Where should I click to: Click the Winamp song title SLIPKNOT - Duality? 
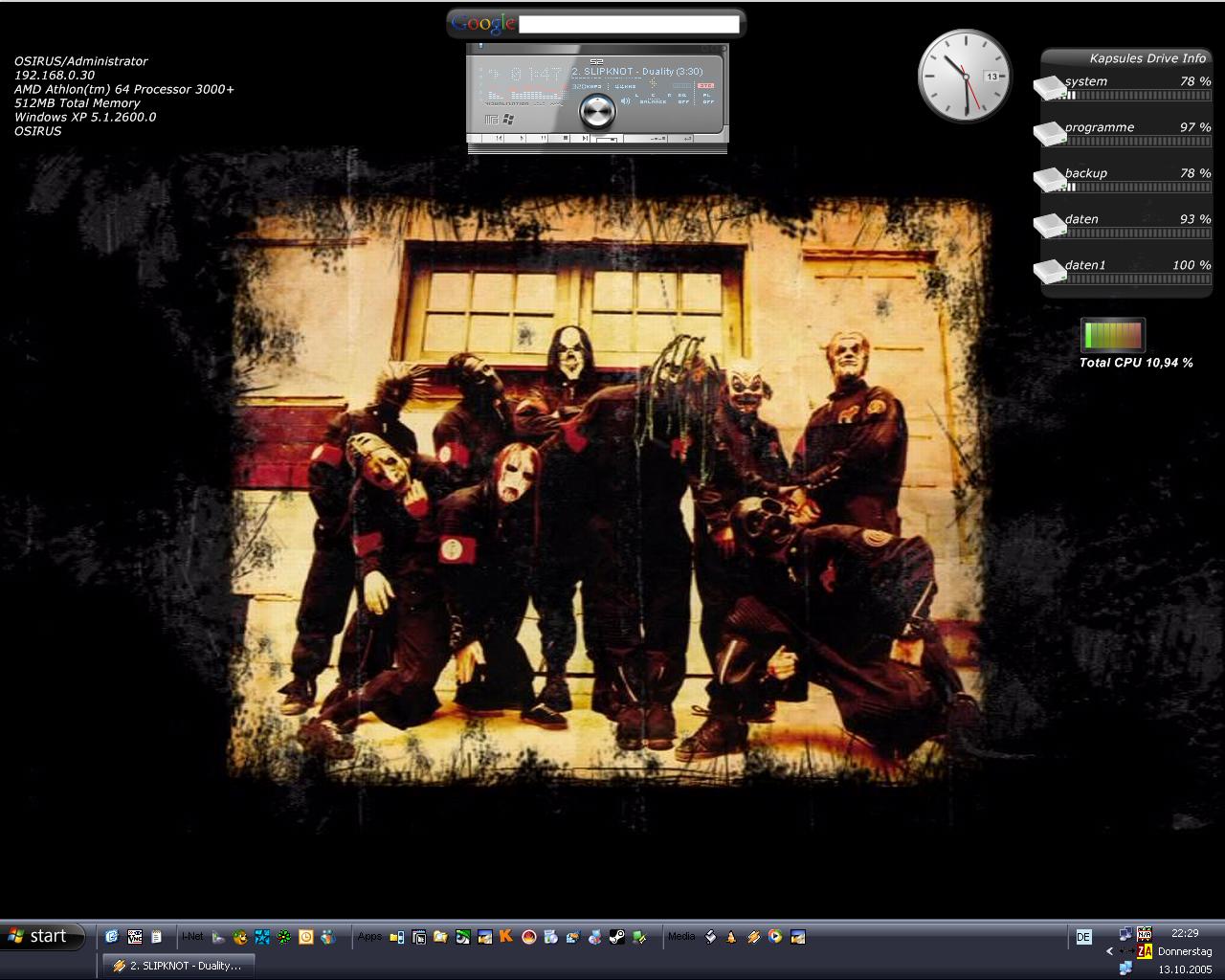click(637, 72)
